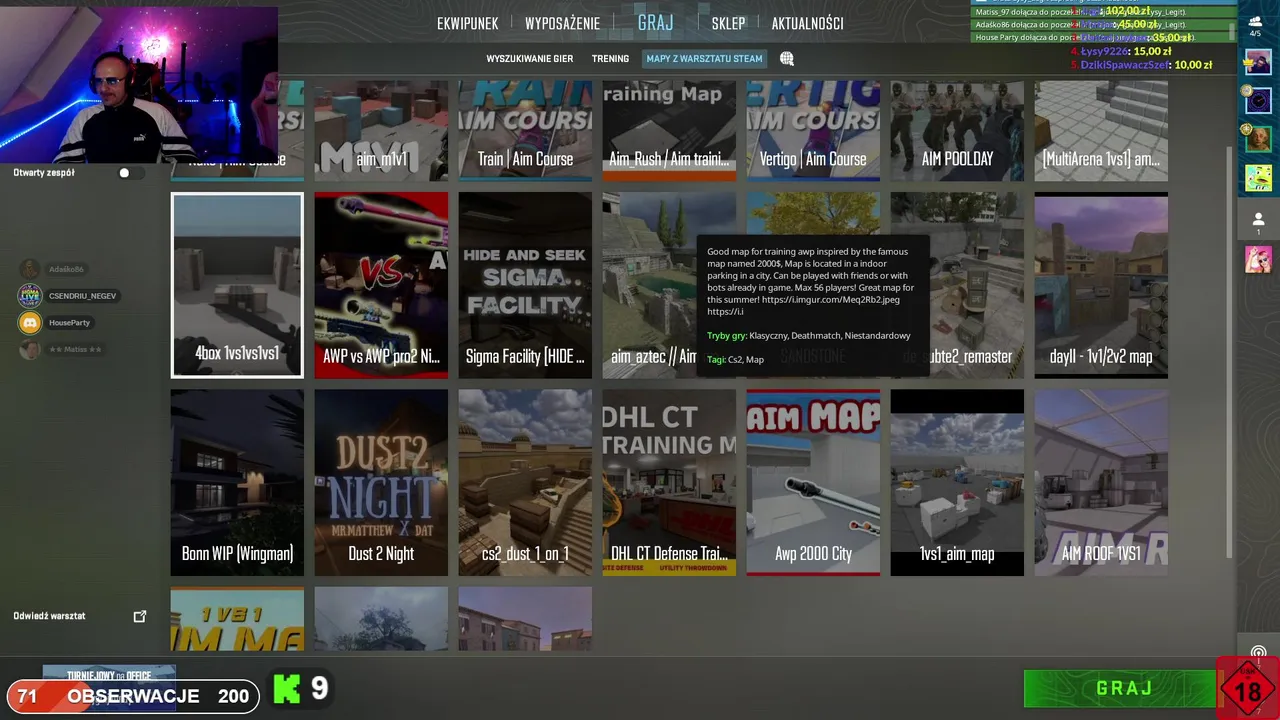Click the broadcast signal icon above GRAJ
Screen dimensions: 1280x720
(1258, 653)
